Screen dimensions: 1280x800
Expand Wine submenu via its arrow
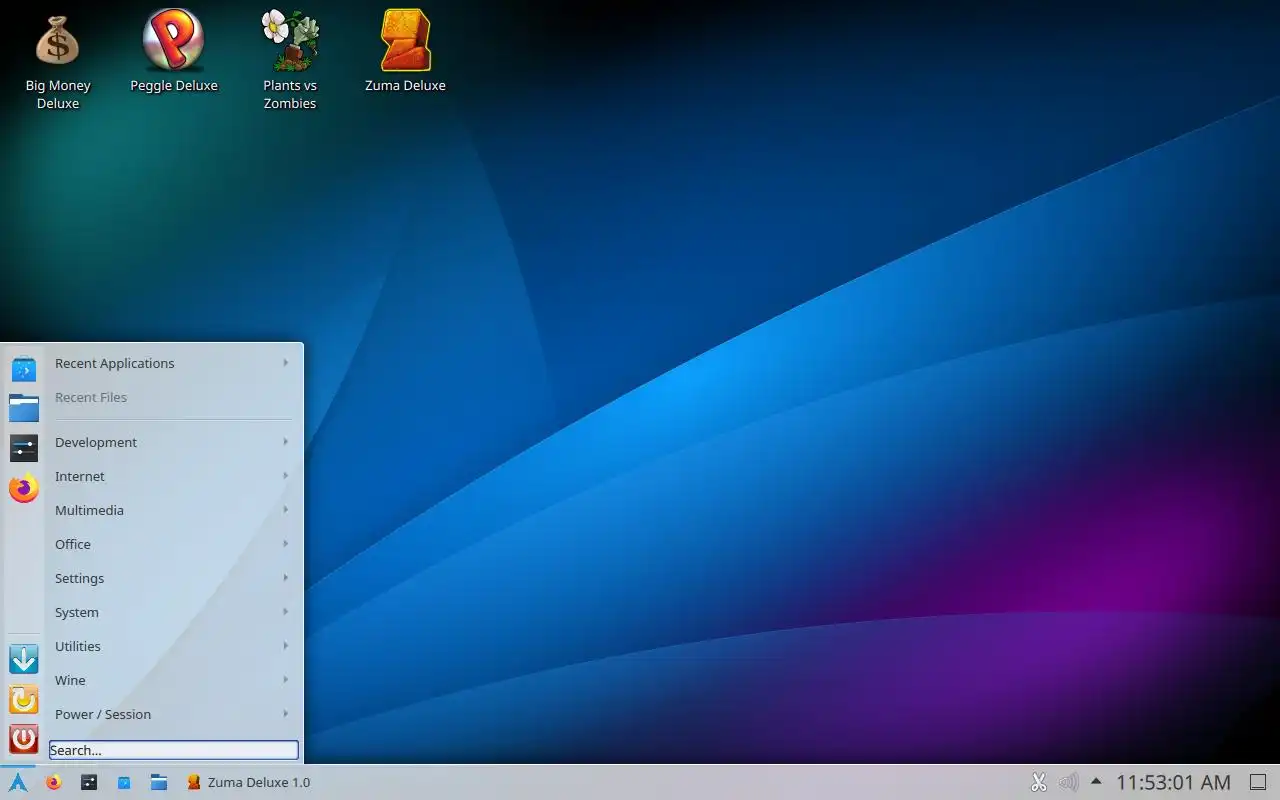pyautogui.click(x=285, y=679)
